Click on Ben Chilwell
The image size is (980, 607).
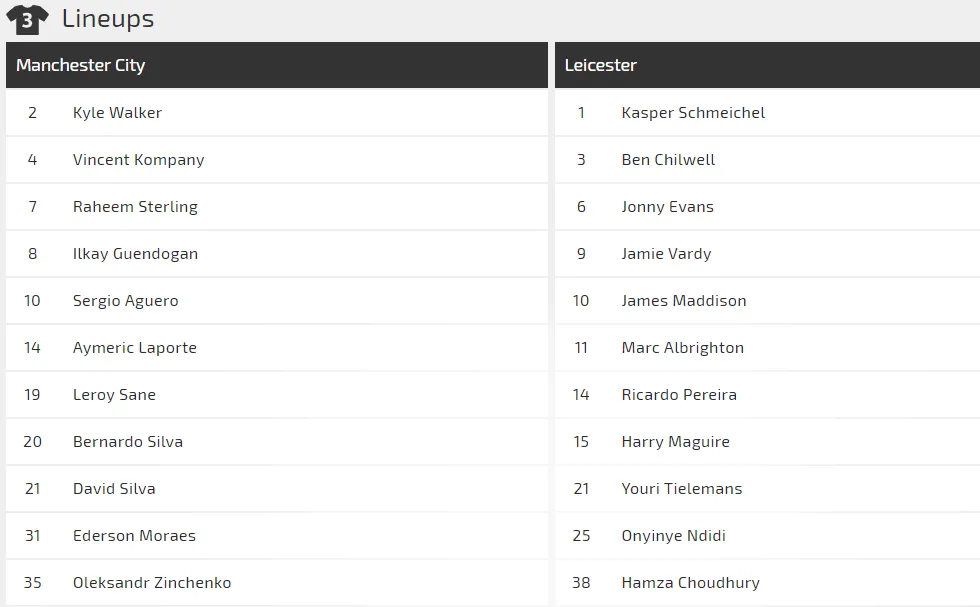click(668, 160)
